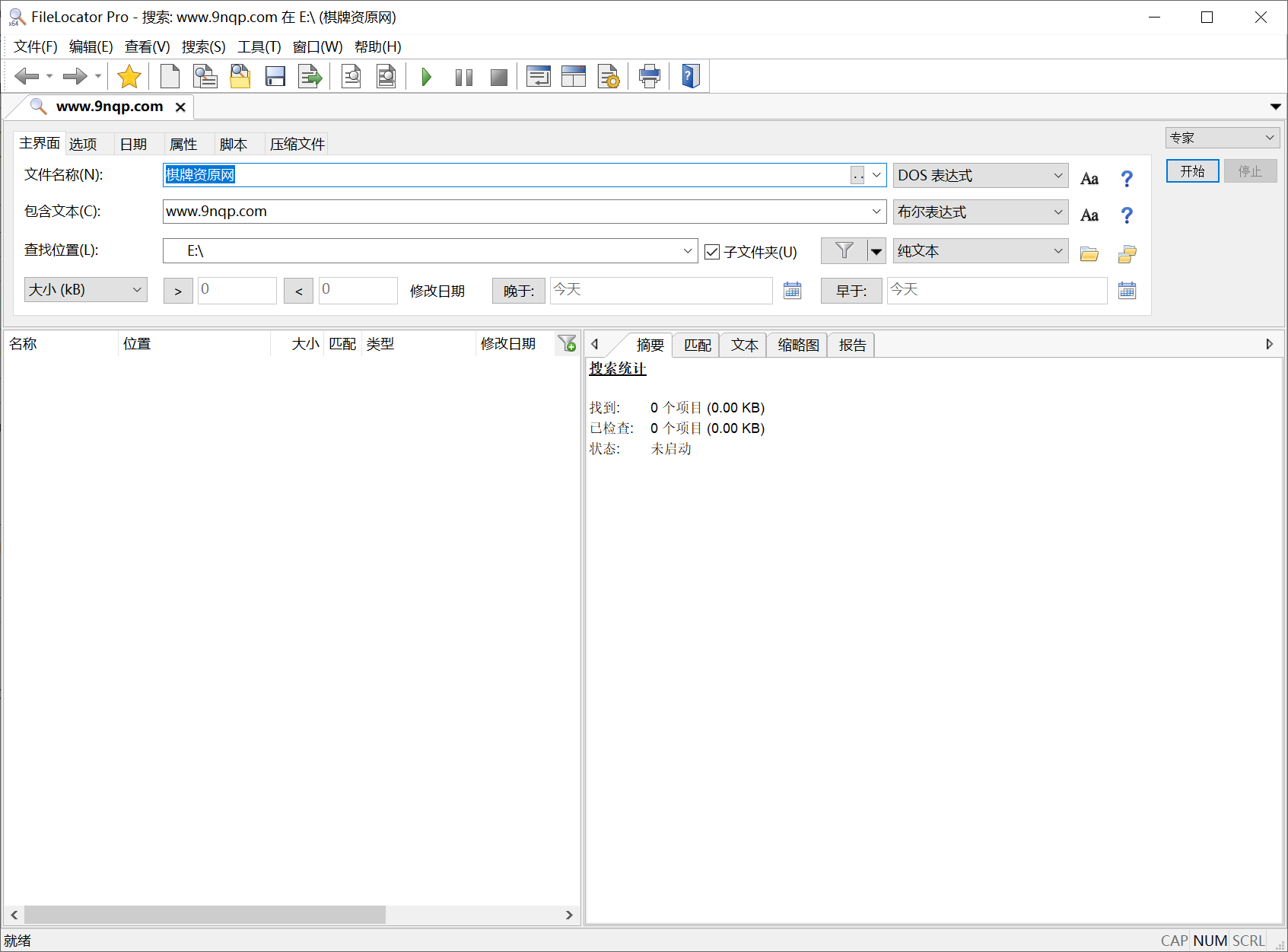1288x952 pixels.
Task: Stop the search with square icon
Action: click(499, 77)
